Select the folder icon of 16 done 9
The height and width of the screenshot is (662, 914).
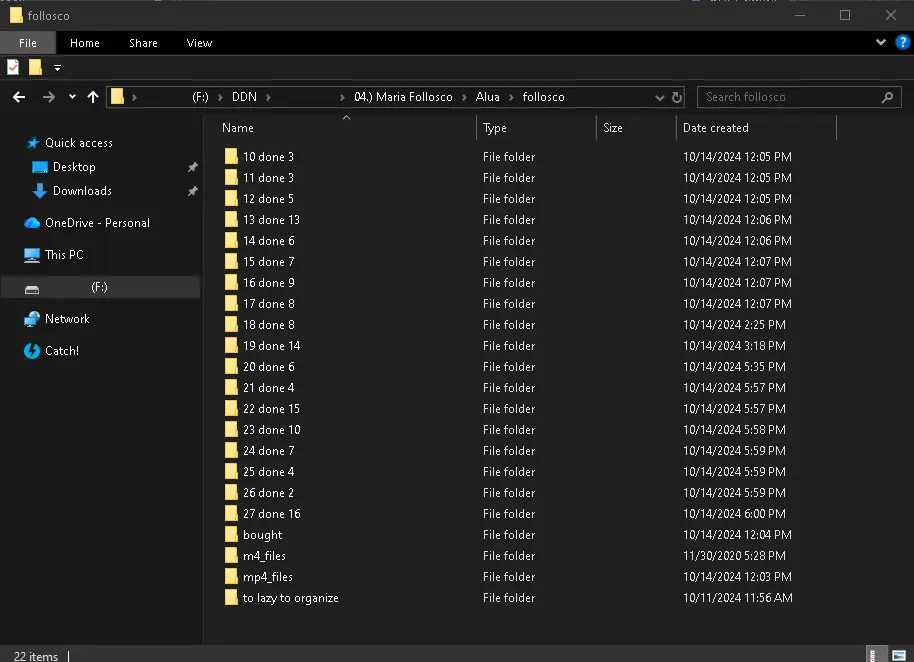[231, 282]
